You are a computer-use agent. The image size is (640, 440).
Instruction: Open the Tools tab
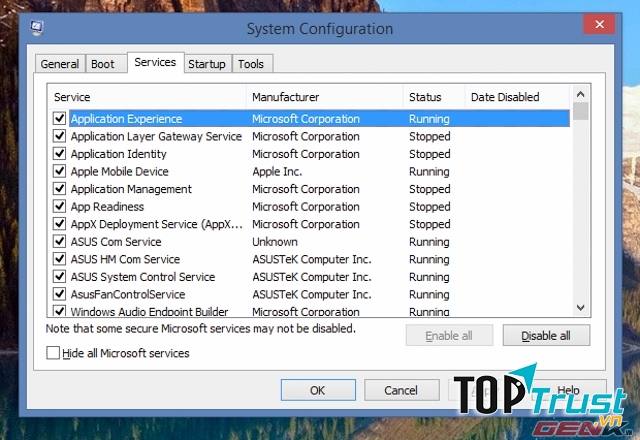[251, 64]
